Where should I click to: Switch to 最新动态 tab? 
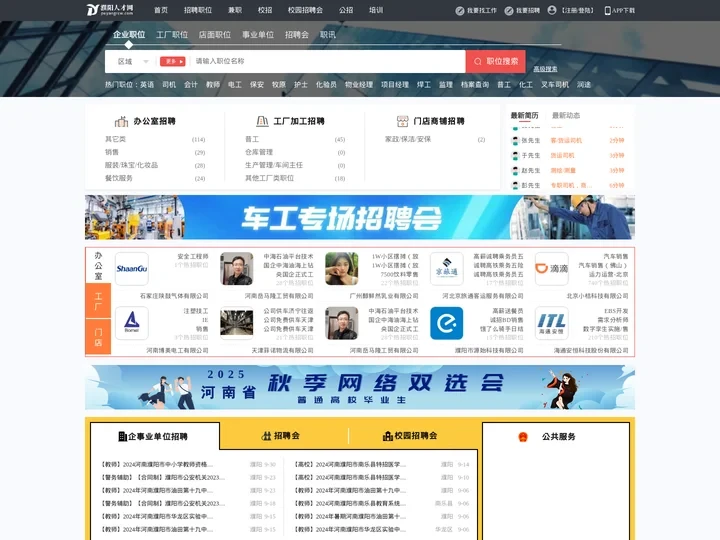566,115
